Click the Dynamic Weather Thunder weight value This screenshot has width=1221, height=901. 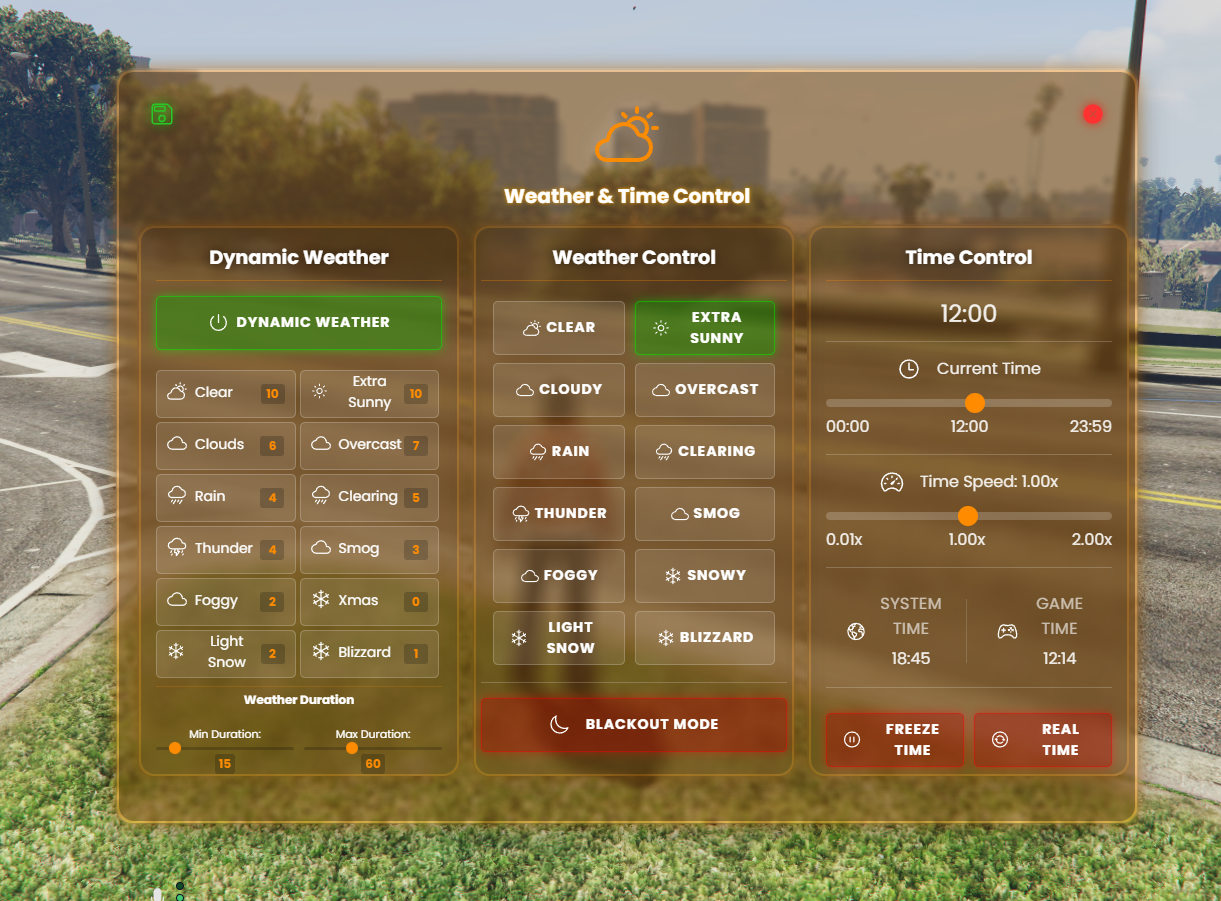pyautogui.click(x=272, y=550)
